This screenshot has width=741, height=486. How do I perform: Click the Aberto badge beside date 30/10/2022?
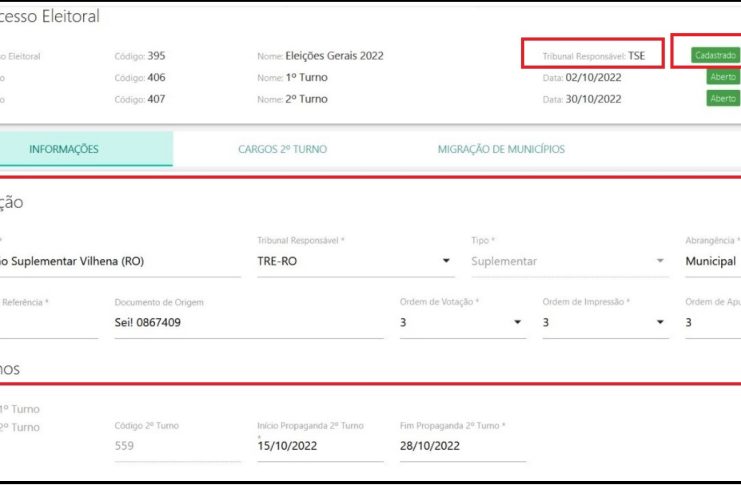coord(723,99)
